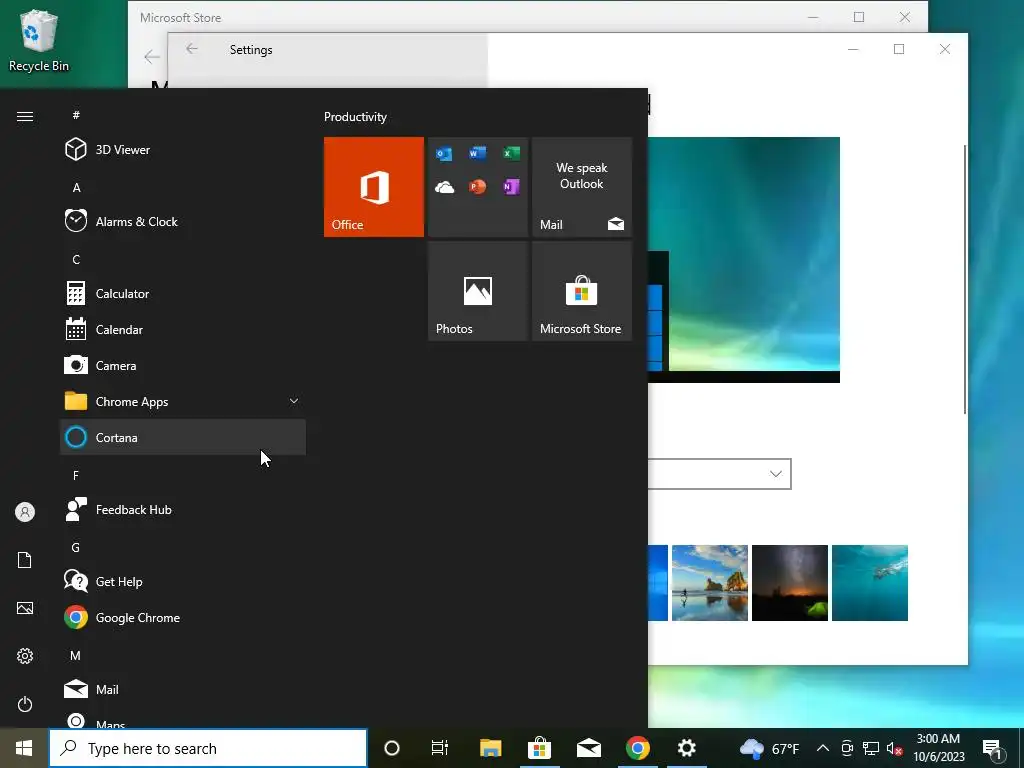Click the back arrow in the Settings window
The height and width of the screenshot is (768, 1024).
point(191,49)
